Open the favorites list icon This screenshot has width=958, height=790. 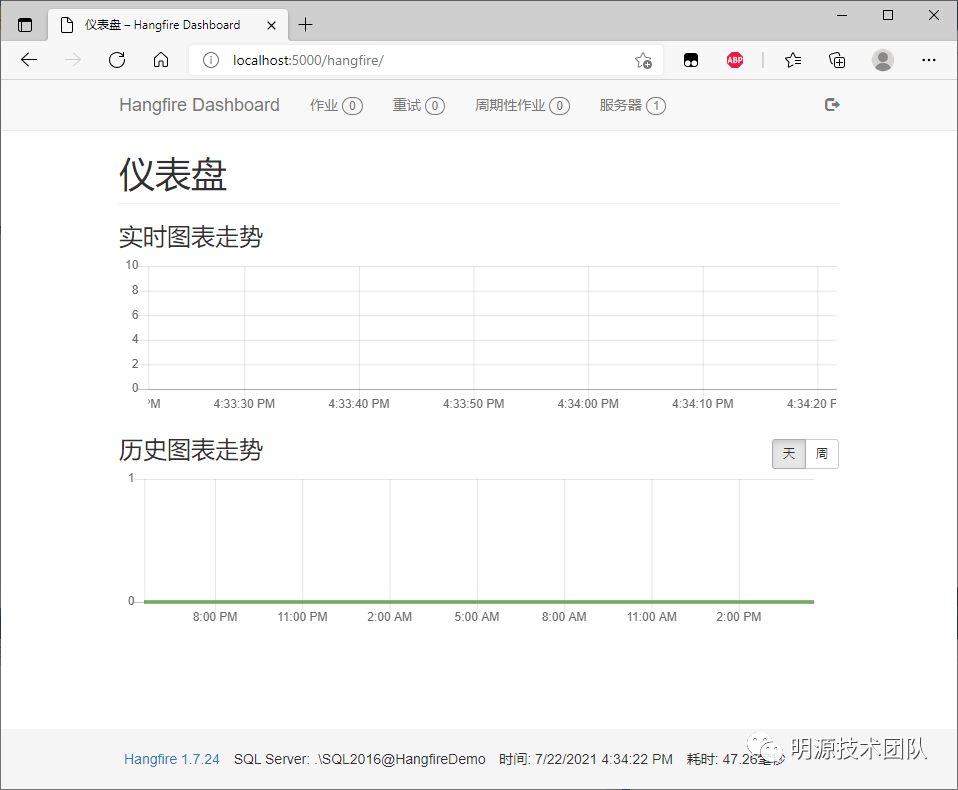coord(793,60)
